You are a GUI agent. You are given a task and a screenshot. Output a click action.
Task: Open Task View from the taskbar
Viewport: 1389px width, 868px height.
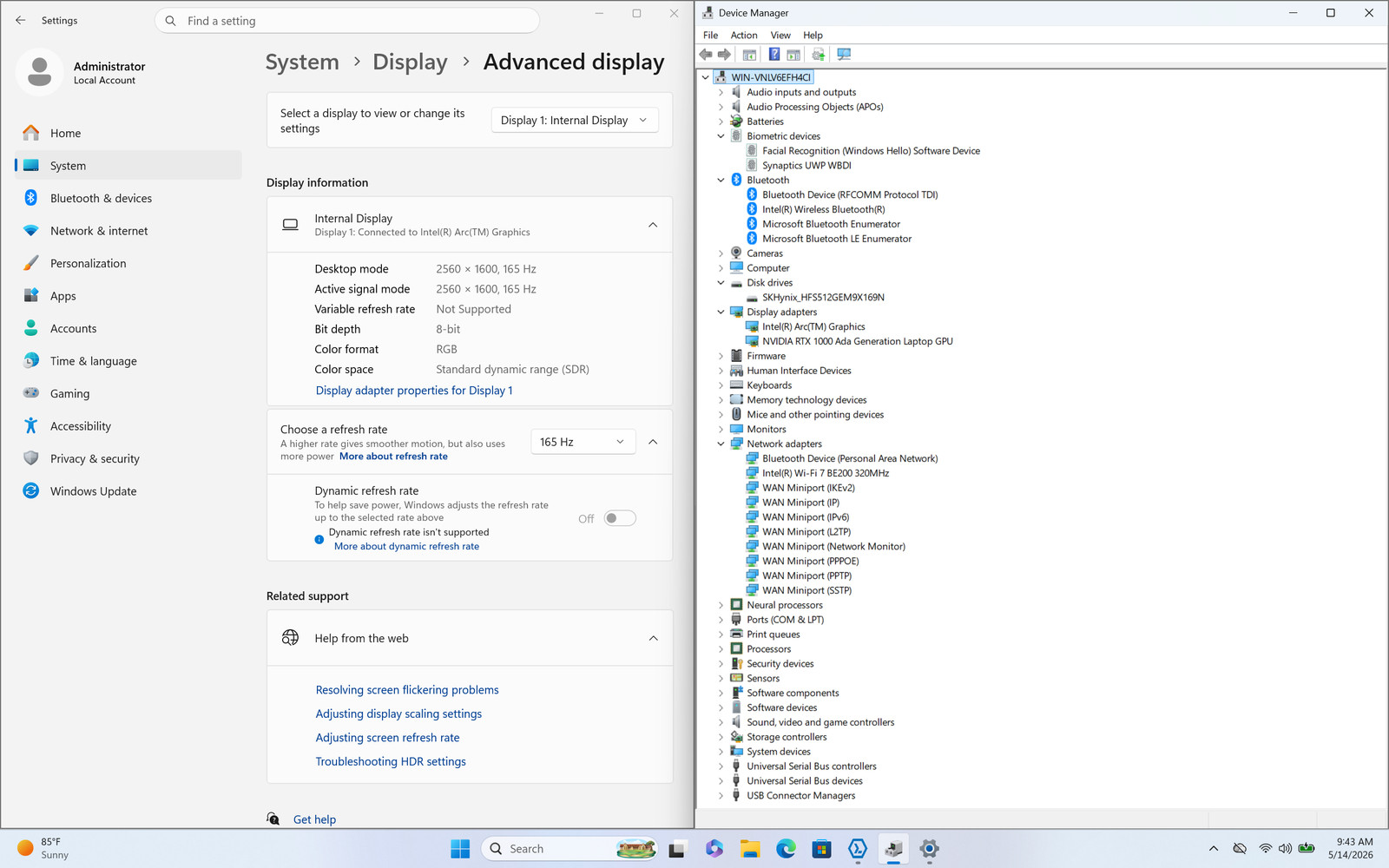678,849
